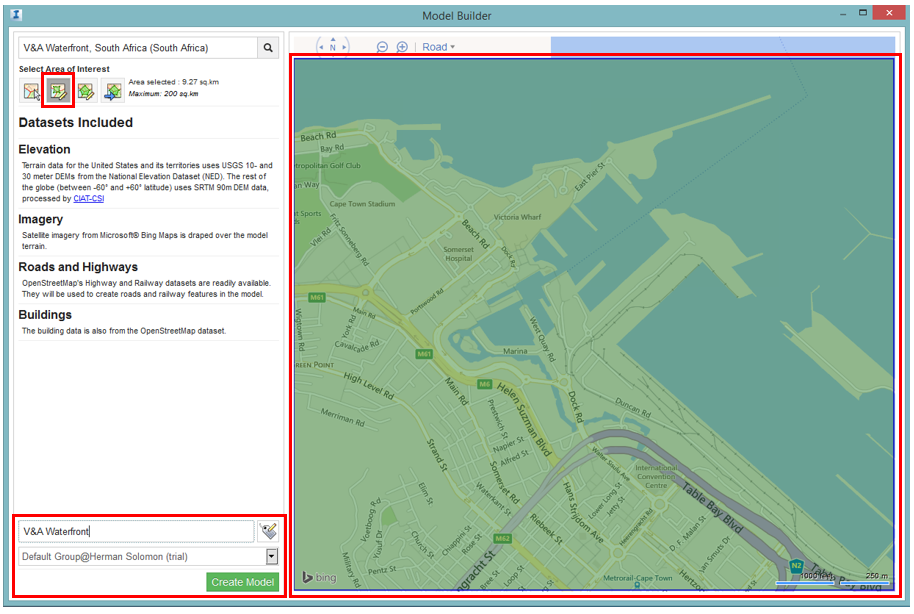Zoom in the map view
Viewport: 914px width, 614px height.
402,47
